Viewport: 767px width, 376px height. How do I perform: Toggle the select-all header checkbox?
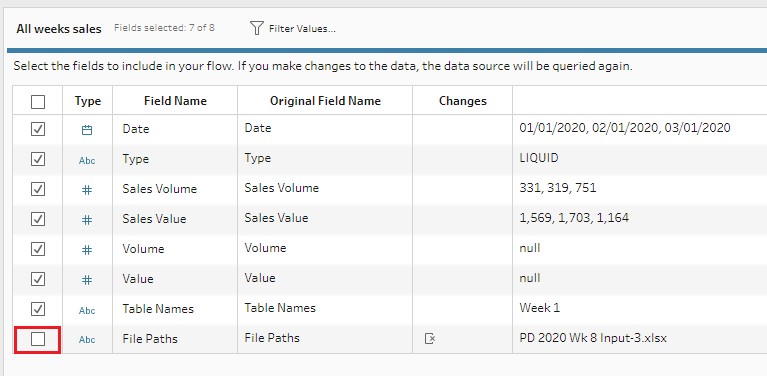click(38, 102)
